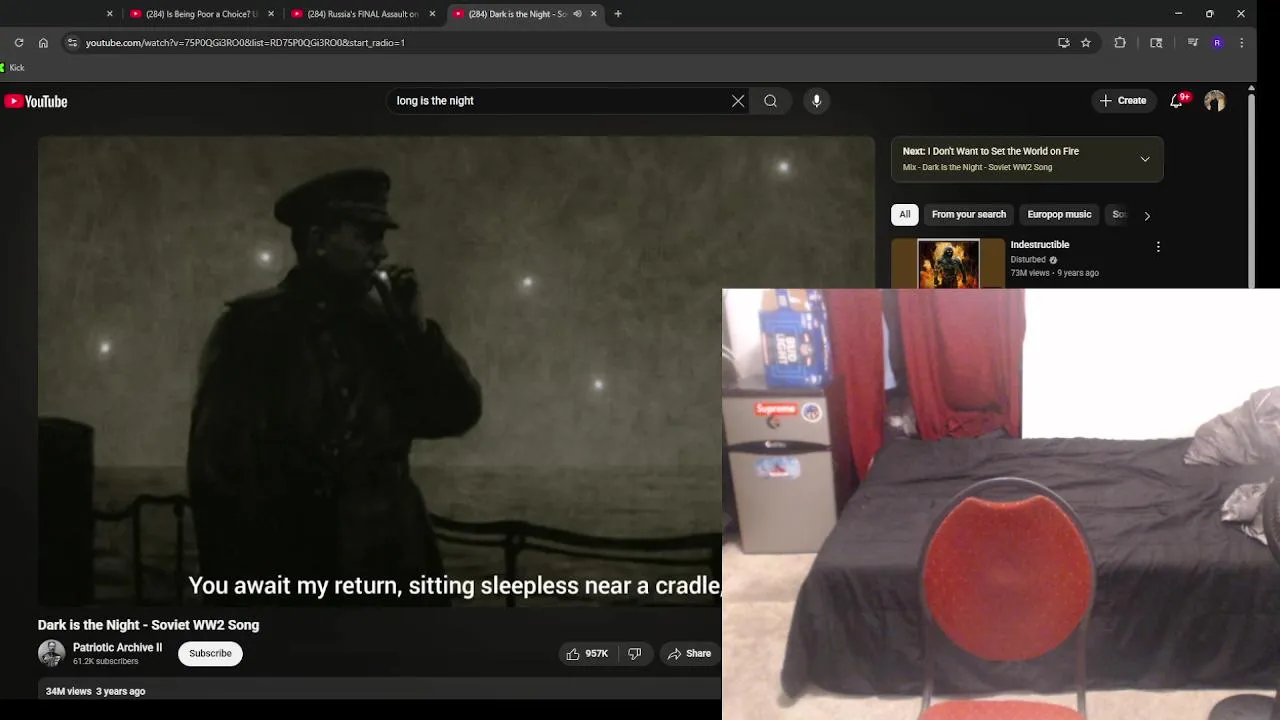Select the All filter chip
Image resolution: width=1280 pixels, height=720 pixels.
tap(905, 214)
